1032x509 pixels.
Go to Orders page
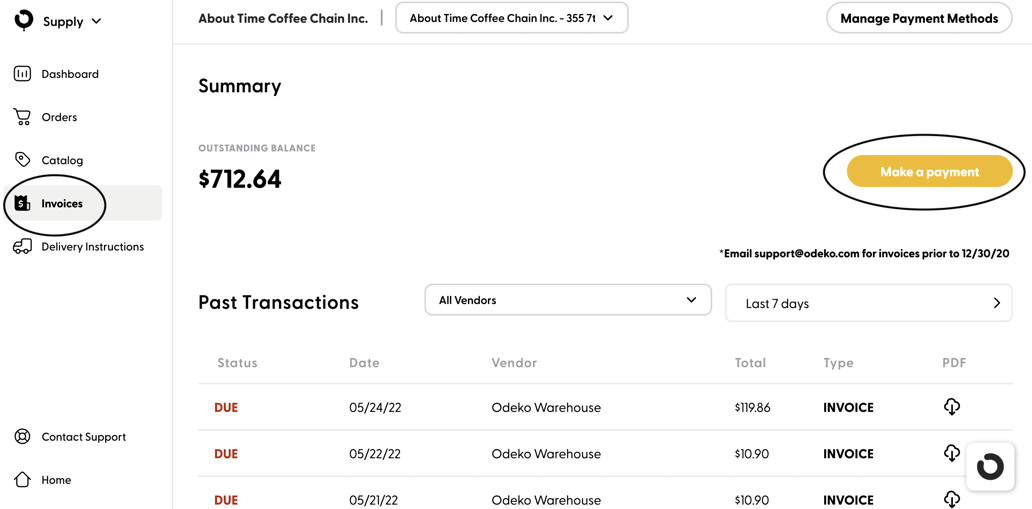(59, 117)
